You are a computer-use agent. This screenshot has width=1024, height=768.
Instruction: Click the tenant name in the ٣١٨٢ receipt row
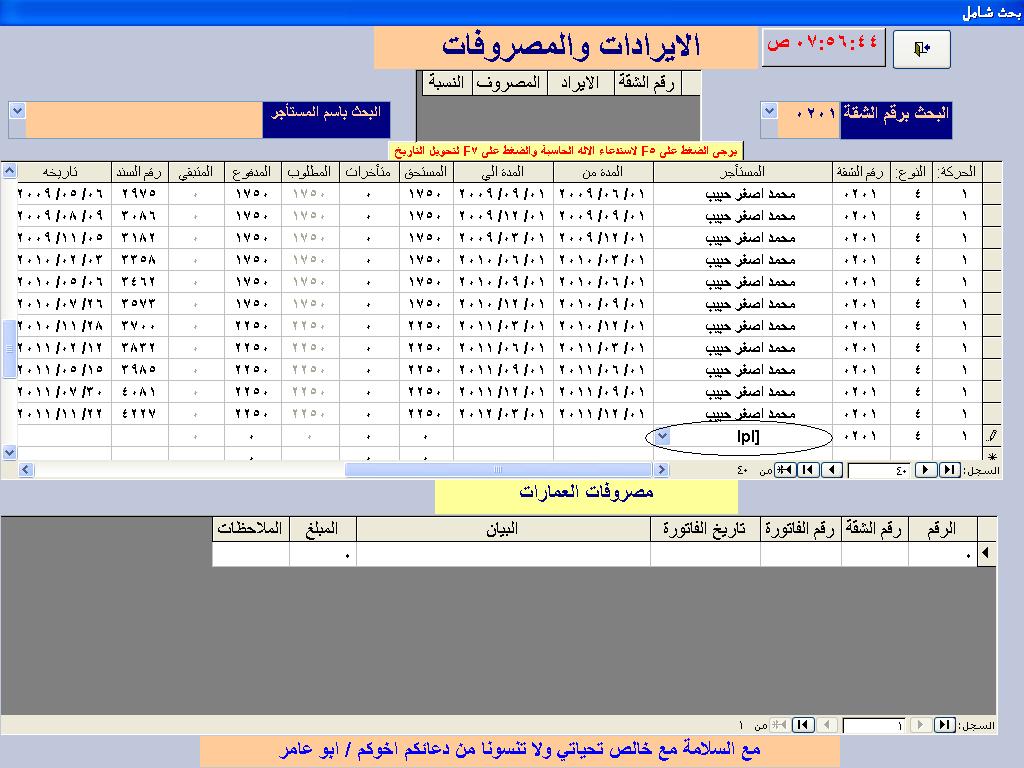[x=750, y=238]
